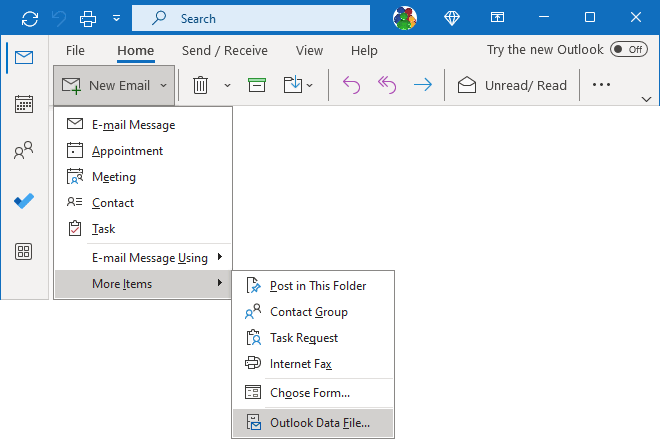This screenshot has height=439, width=660.
Task: Expand E-mail Message Using submenu
Action: coord(143,257)
